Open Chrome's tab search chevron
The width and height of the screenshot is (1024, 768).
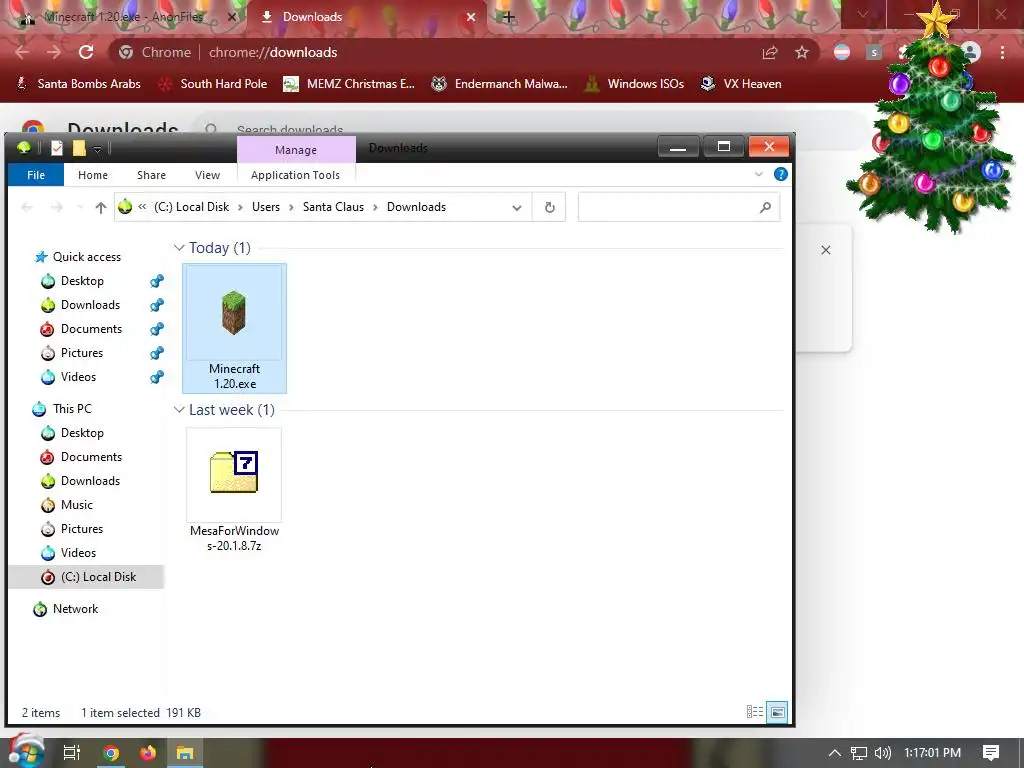[863, 14]
